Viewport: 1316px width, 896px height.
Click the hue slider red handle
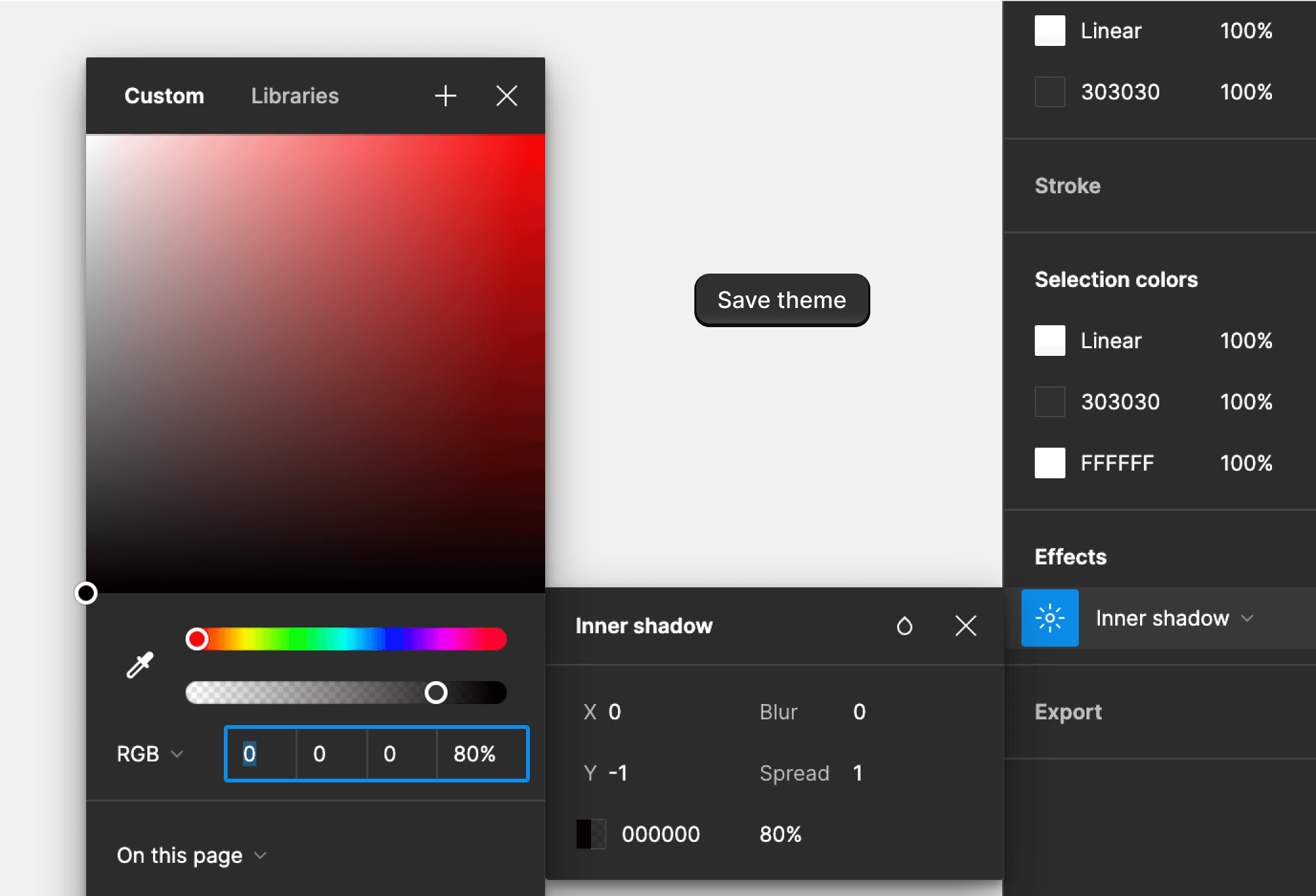click(197, 639)
